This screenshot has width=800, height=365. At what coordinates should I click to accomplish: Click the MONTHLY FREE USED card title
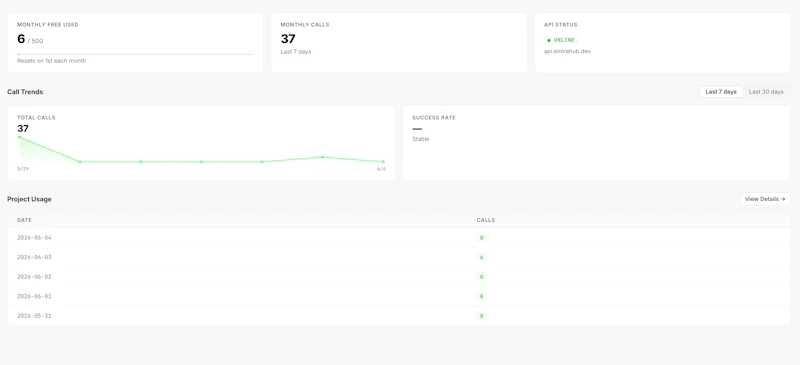click(48, 25)
